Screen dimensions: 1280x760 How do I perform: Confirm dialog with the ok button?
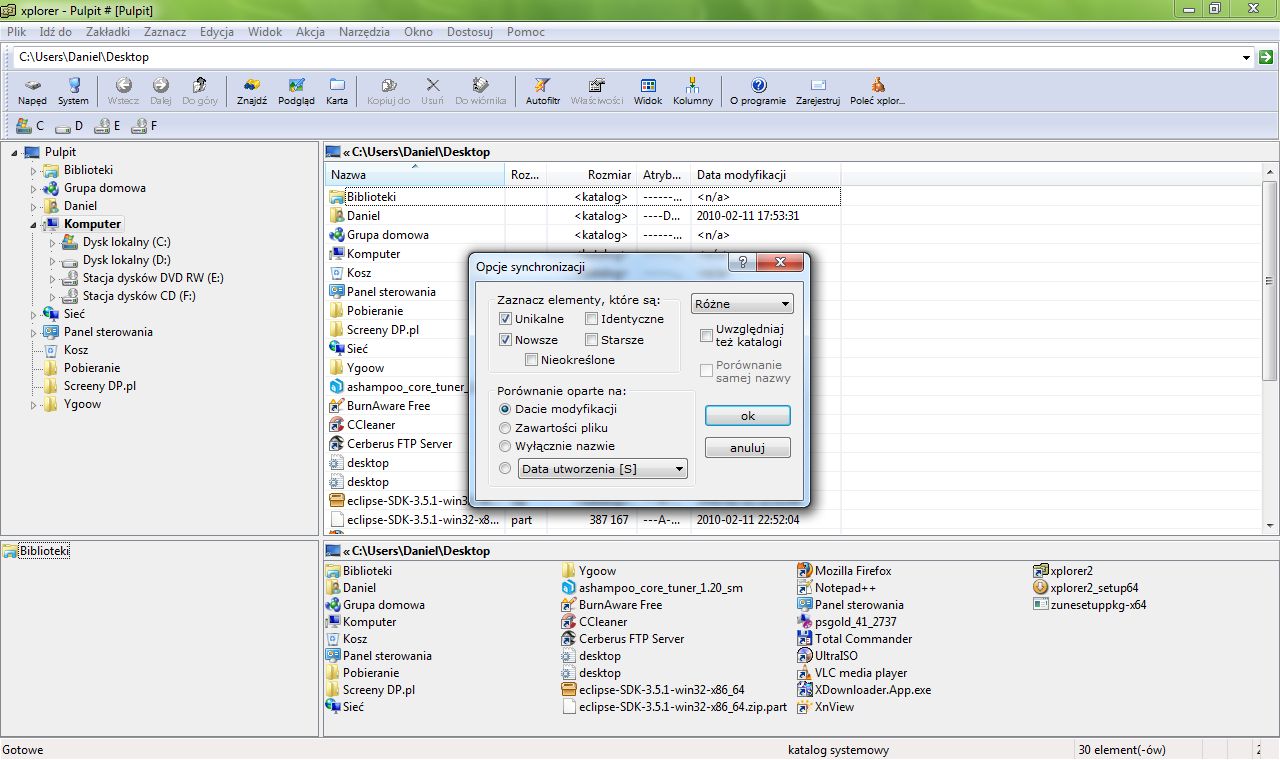[x=748, y=416]
